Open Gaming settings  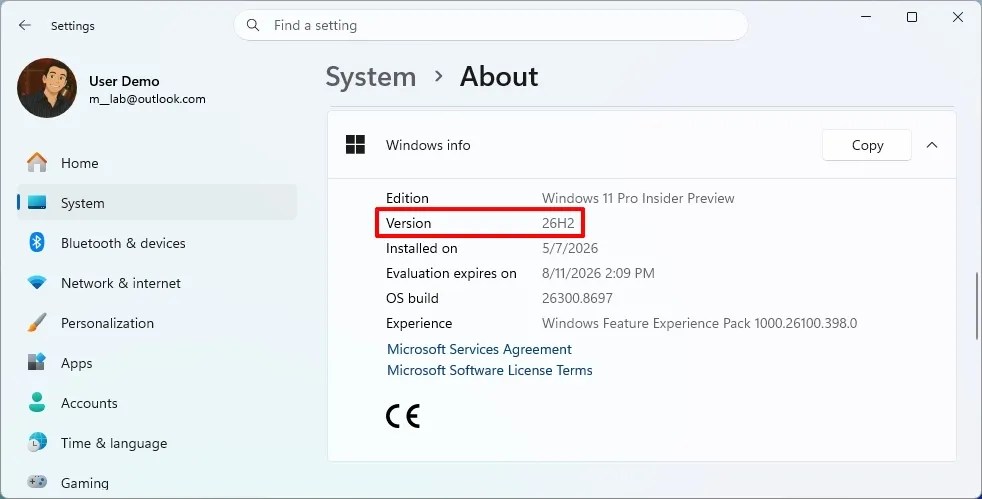[x=157, y=483]
